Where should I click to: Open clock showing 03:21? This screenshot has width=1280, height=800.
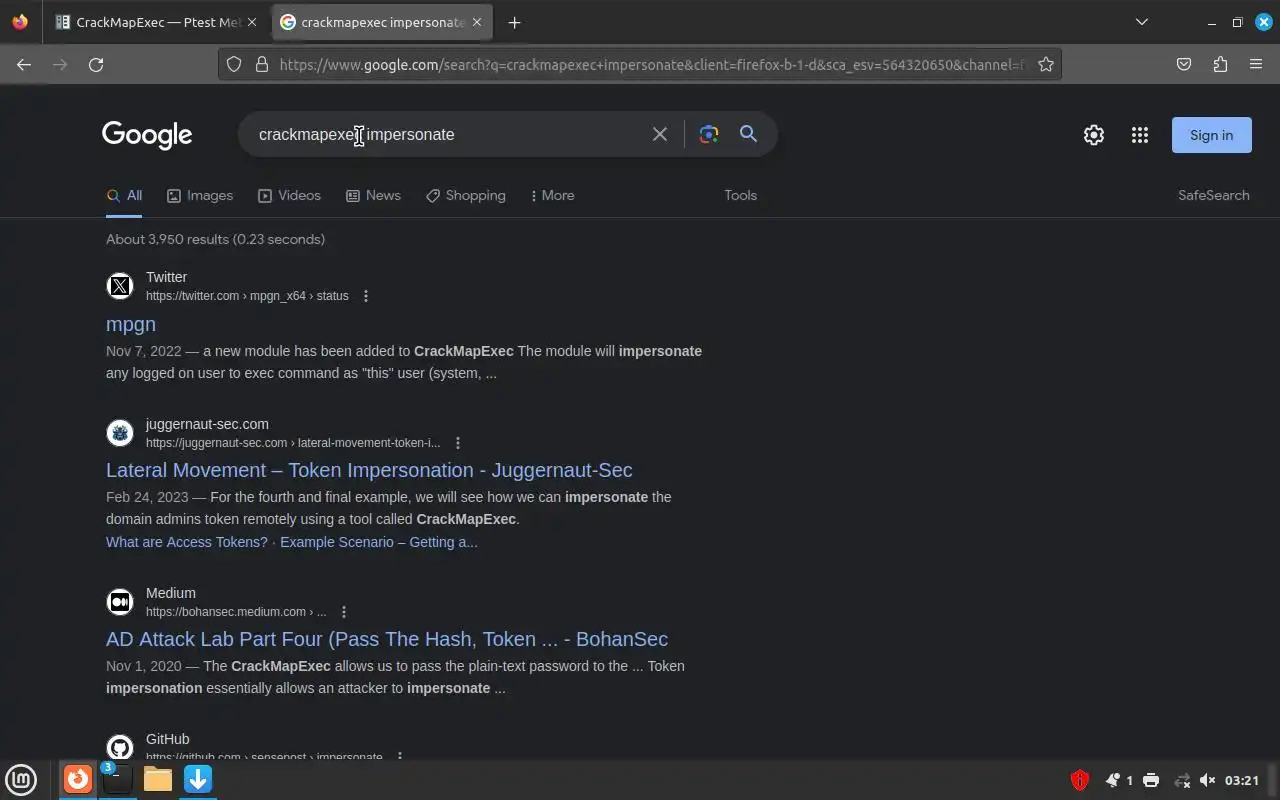(1242, 780)
